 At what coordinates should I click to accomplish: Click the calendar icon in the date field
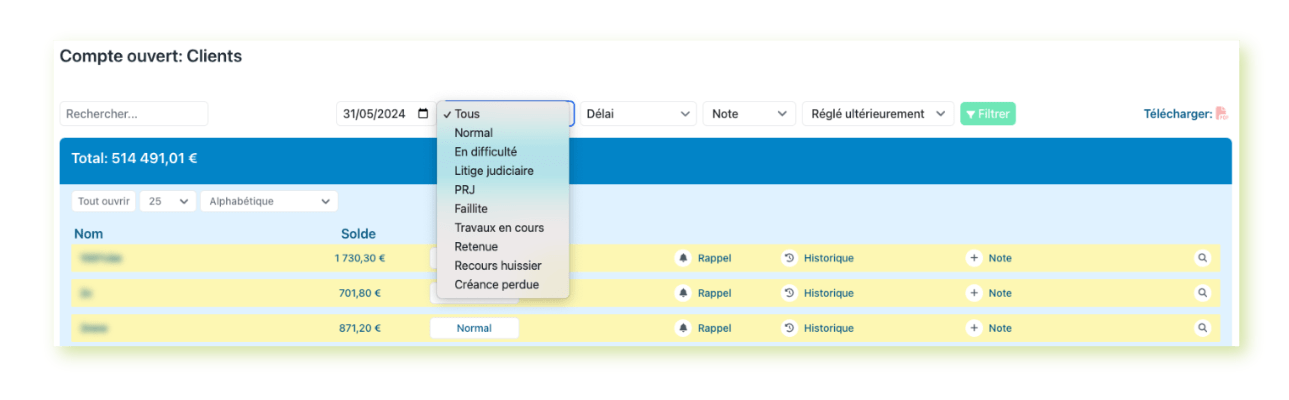423,114
